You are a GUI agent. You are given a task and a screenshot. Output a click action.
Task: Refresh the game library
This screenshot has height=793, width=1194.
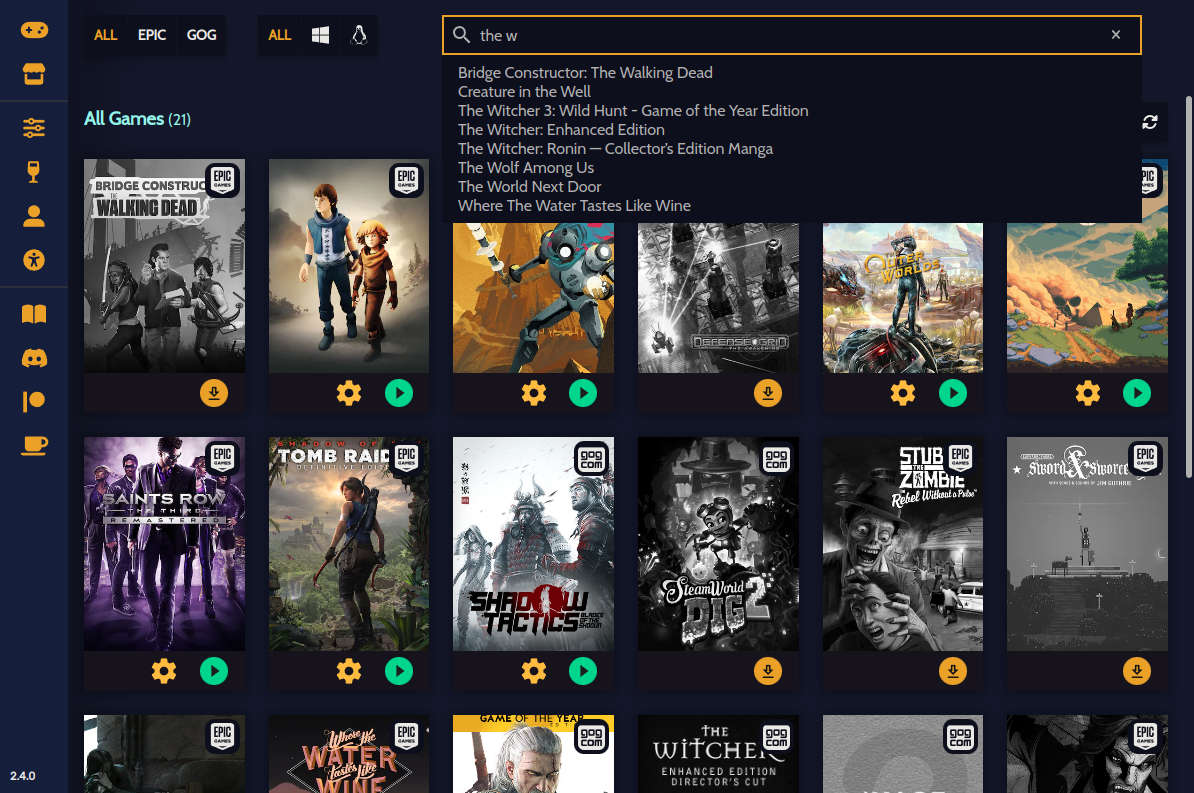tap(1149, 122)
